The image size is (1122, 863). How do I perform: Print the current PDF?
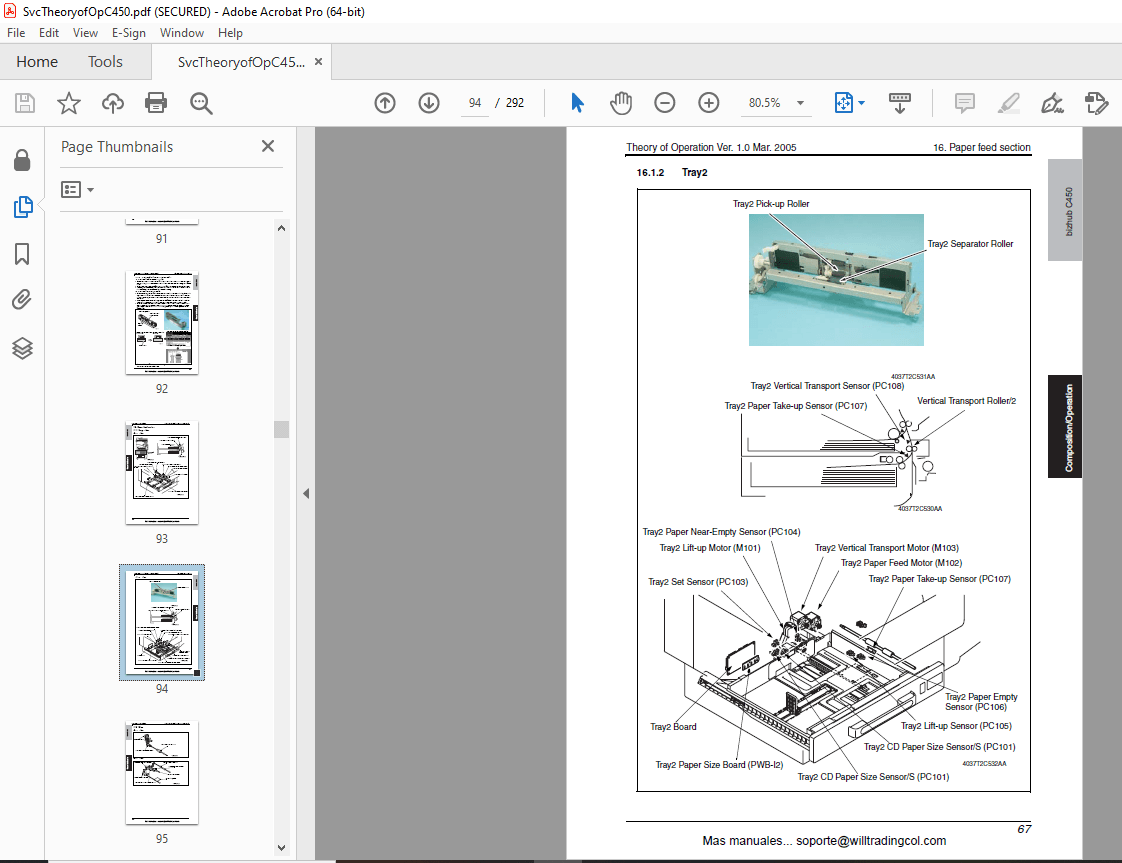click(x=156, y=102)
